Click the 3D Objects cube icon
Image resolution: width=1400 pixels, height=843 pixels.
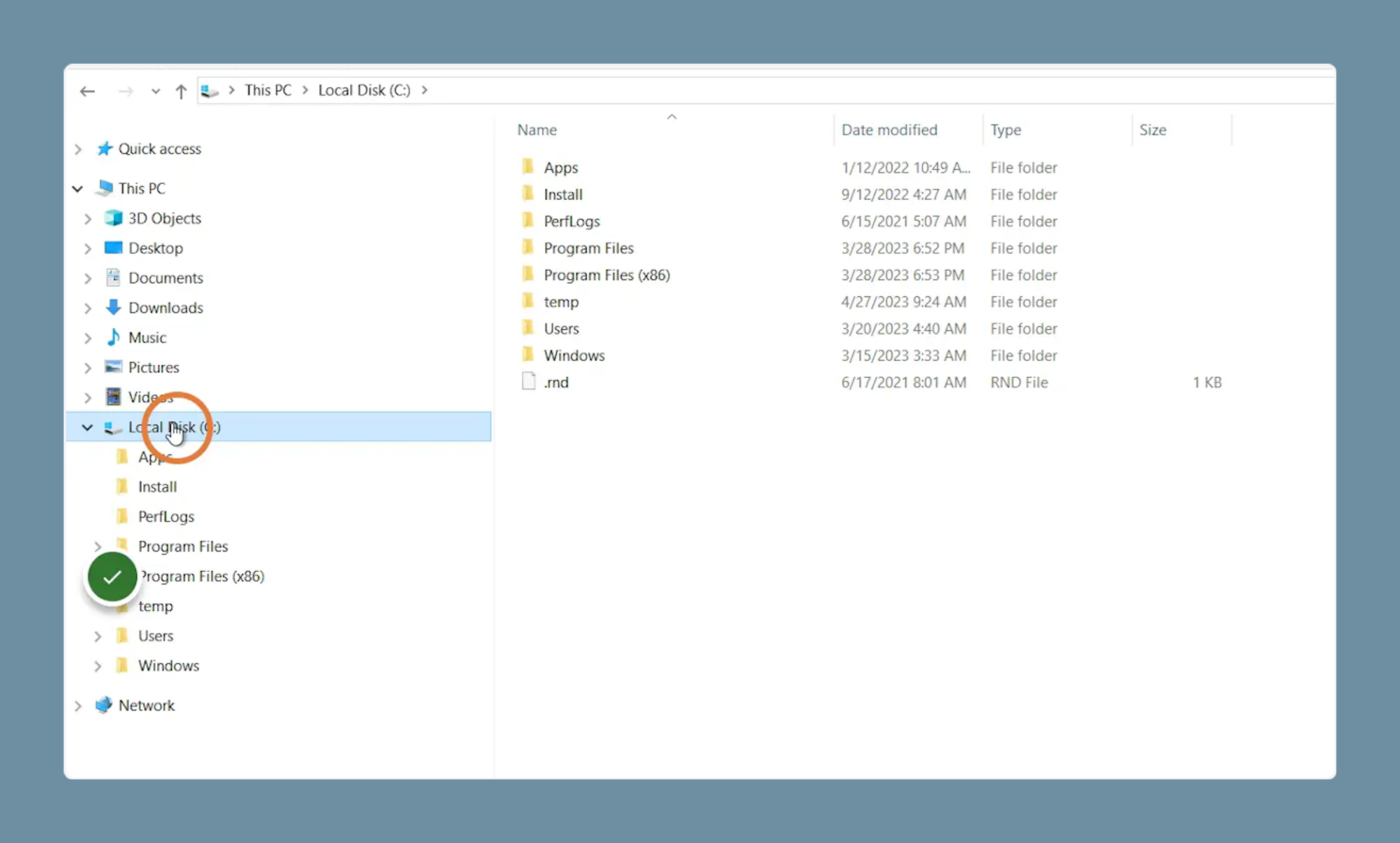tap(113, 218)
